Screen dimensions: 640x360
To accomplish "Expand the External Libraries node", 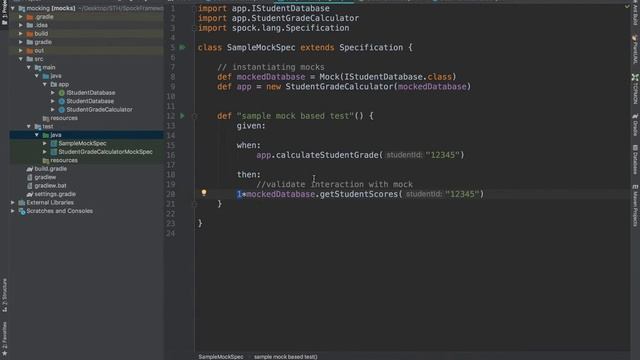I will click(x=13, y=202).
